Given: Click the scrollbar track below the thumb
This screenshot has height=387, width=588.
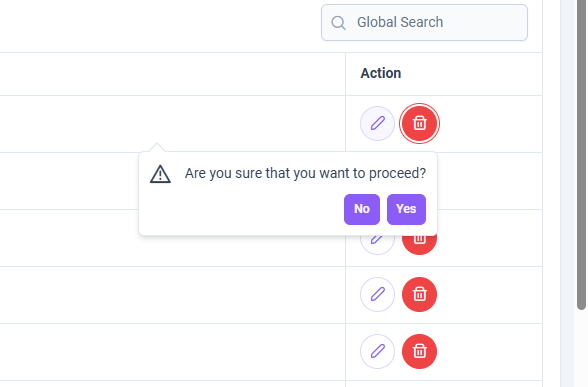Looking at the screenshot, I should (x=581, y=349).
